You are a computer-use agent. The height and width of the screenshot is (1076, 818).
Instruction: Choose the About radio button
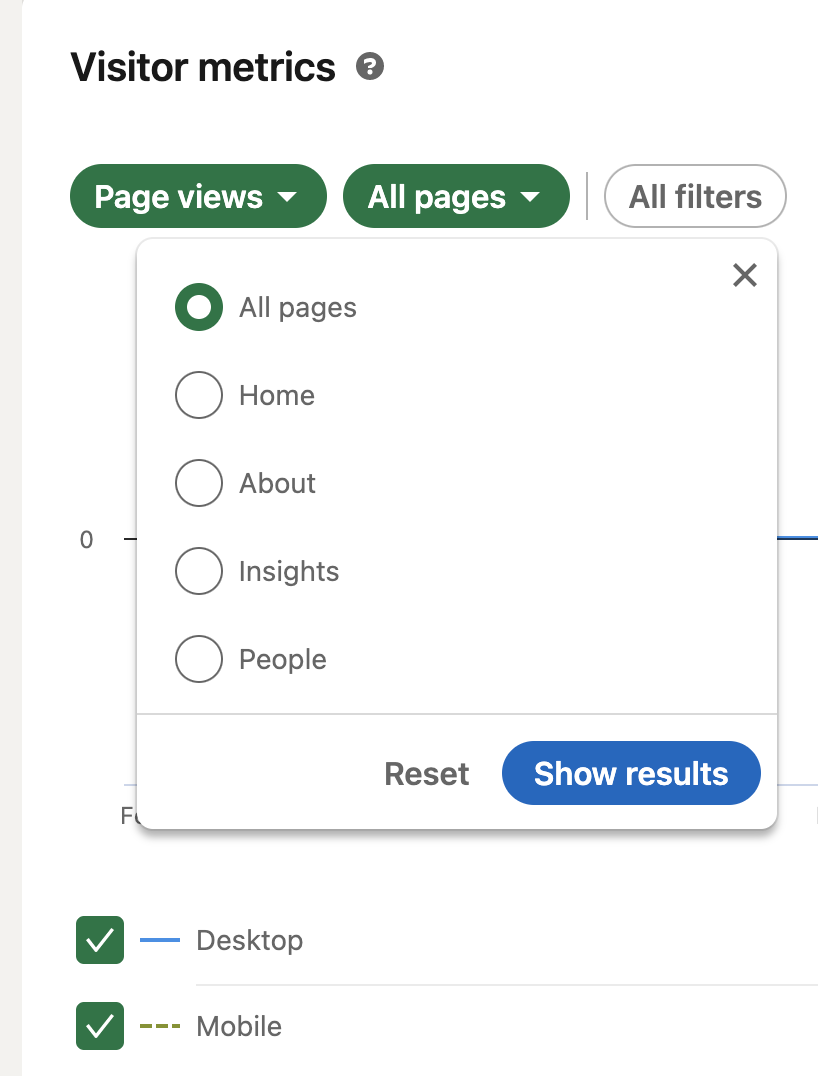coord(199,483)
